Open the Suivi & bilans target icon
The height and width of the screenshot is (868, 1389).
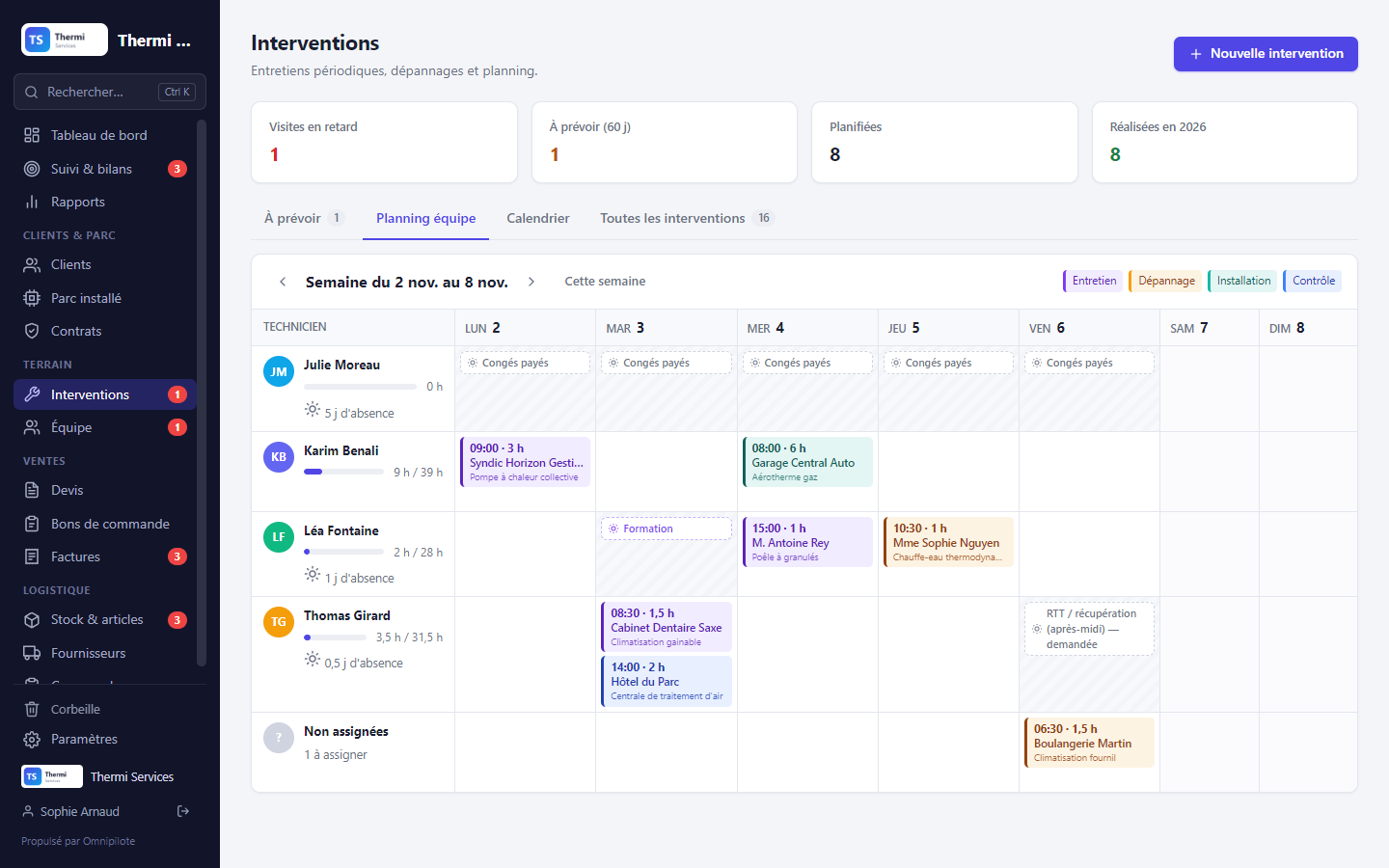32,169
